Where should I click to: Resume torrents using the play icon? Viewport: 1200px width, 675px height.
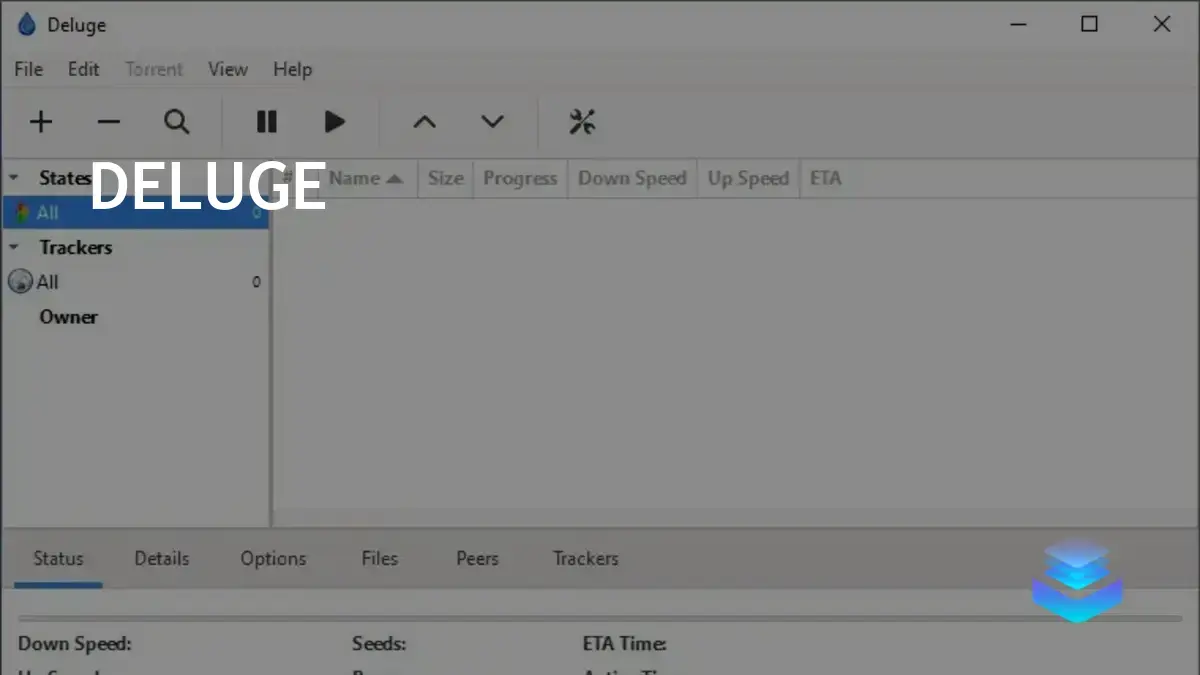click(x=334, y=121)
